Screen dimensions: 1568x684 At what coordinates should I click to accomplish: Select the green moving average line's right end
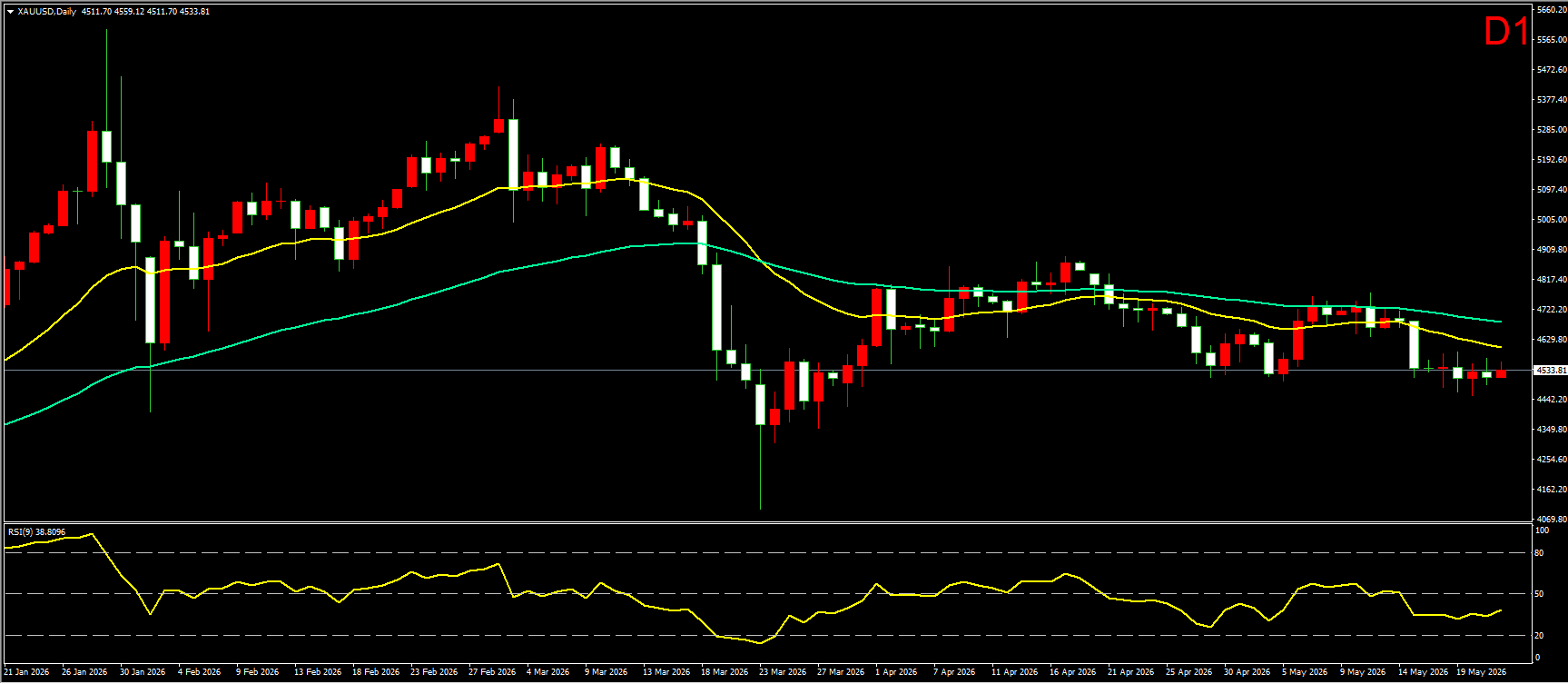click(x=1499, y=322)
